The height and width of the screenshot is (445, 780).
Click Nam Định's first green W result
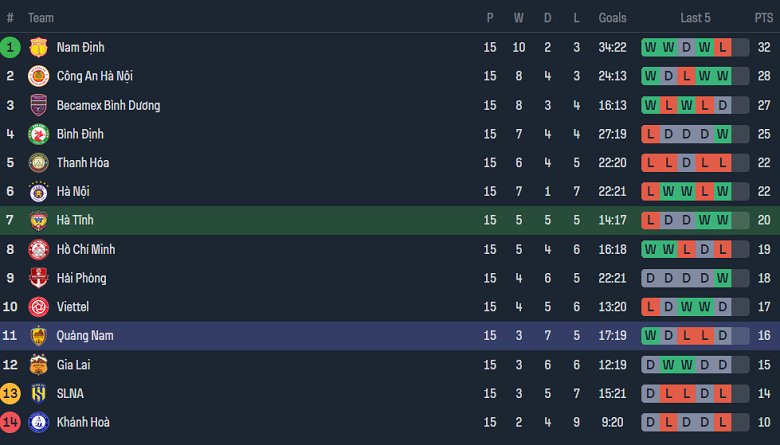click(651, 47)
